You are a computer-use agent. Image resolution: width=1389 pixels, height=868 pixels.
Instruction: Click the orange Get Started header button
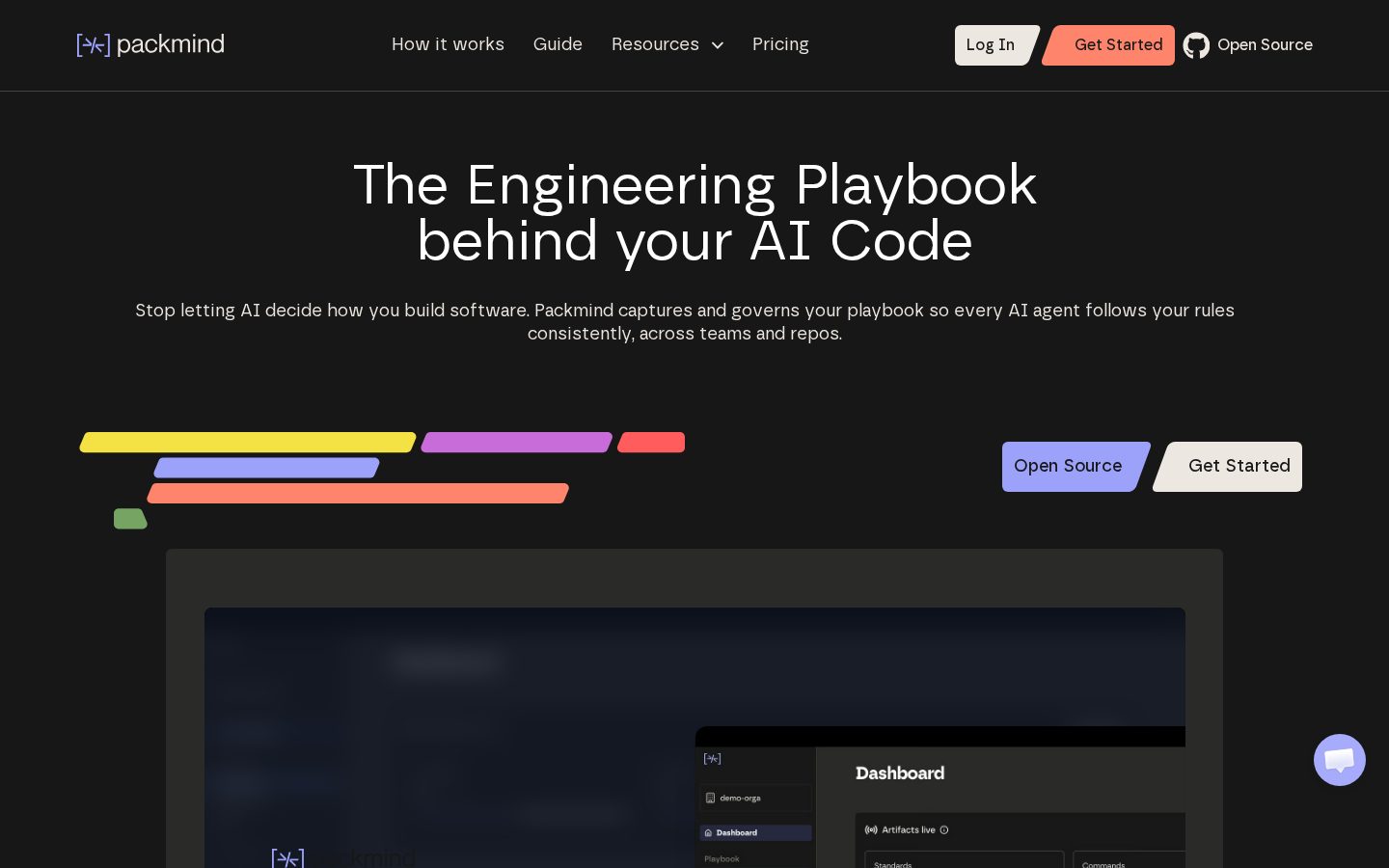pyautogui.click(x=1109, y=45)
